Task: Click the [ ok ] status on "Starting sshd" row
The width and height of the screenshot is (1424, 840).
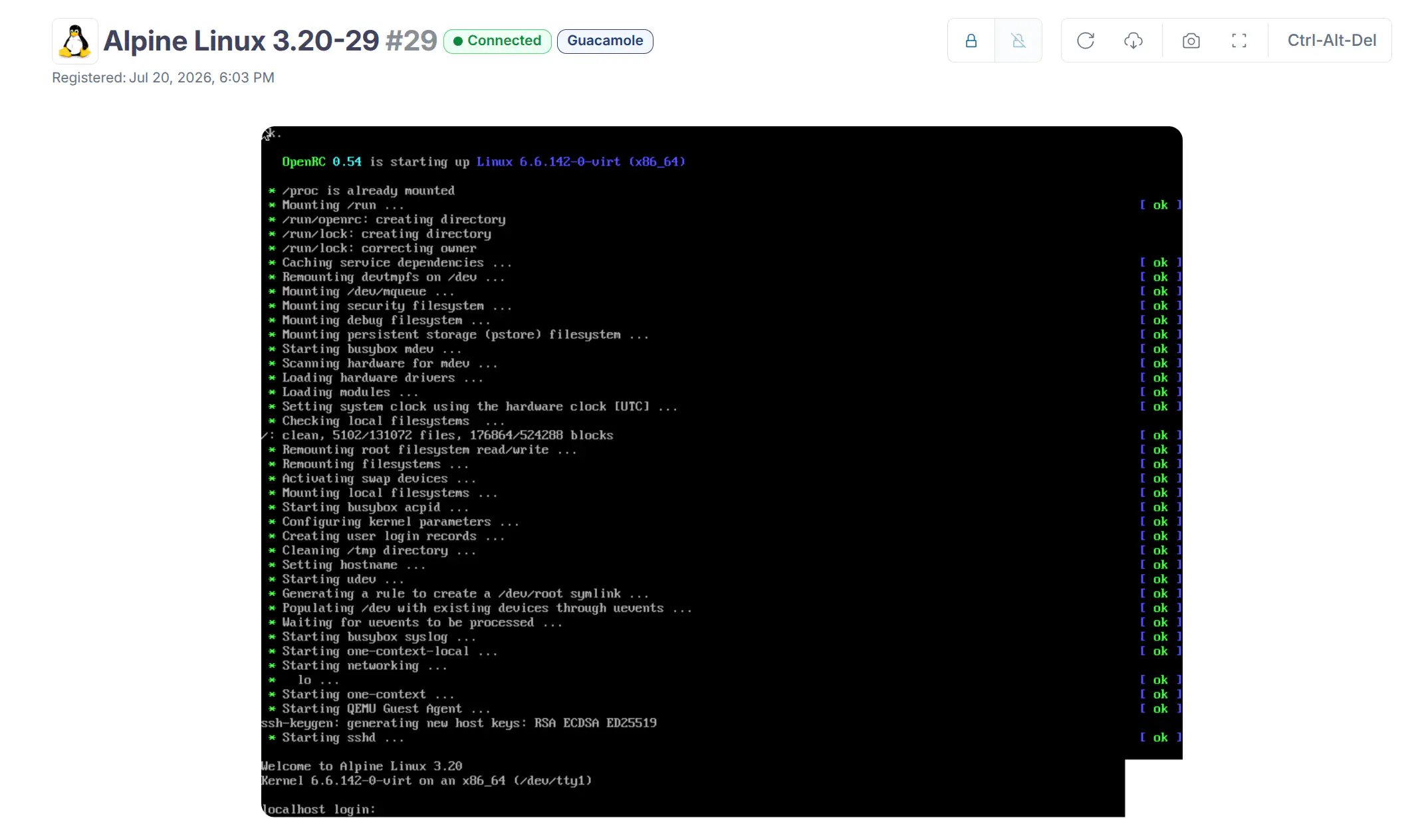Action: (1161, 738)
